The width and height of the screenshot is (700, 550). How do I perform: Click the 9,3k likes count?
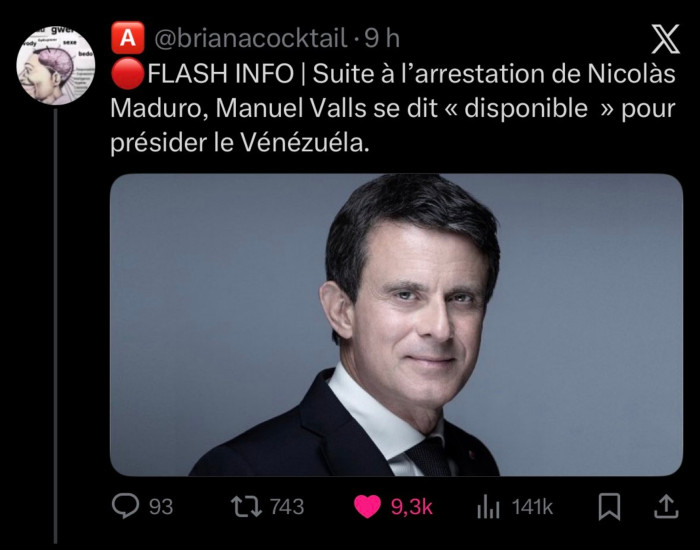click(411, 508)
